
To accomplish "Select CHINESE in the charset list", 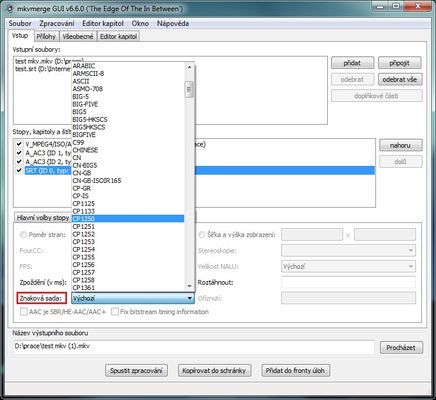I will (x=128, y=150).
